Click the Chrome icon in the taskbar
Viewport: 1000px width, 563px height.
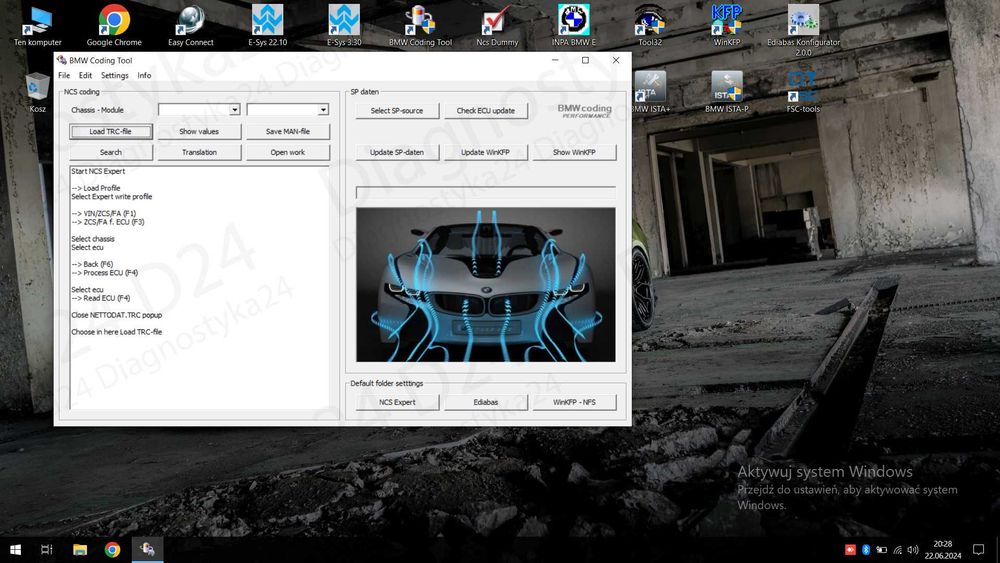113,549
